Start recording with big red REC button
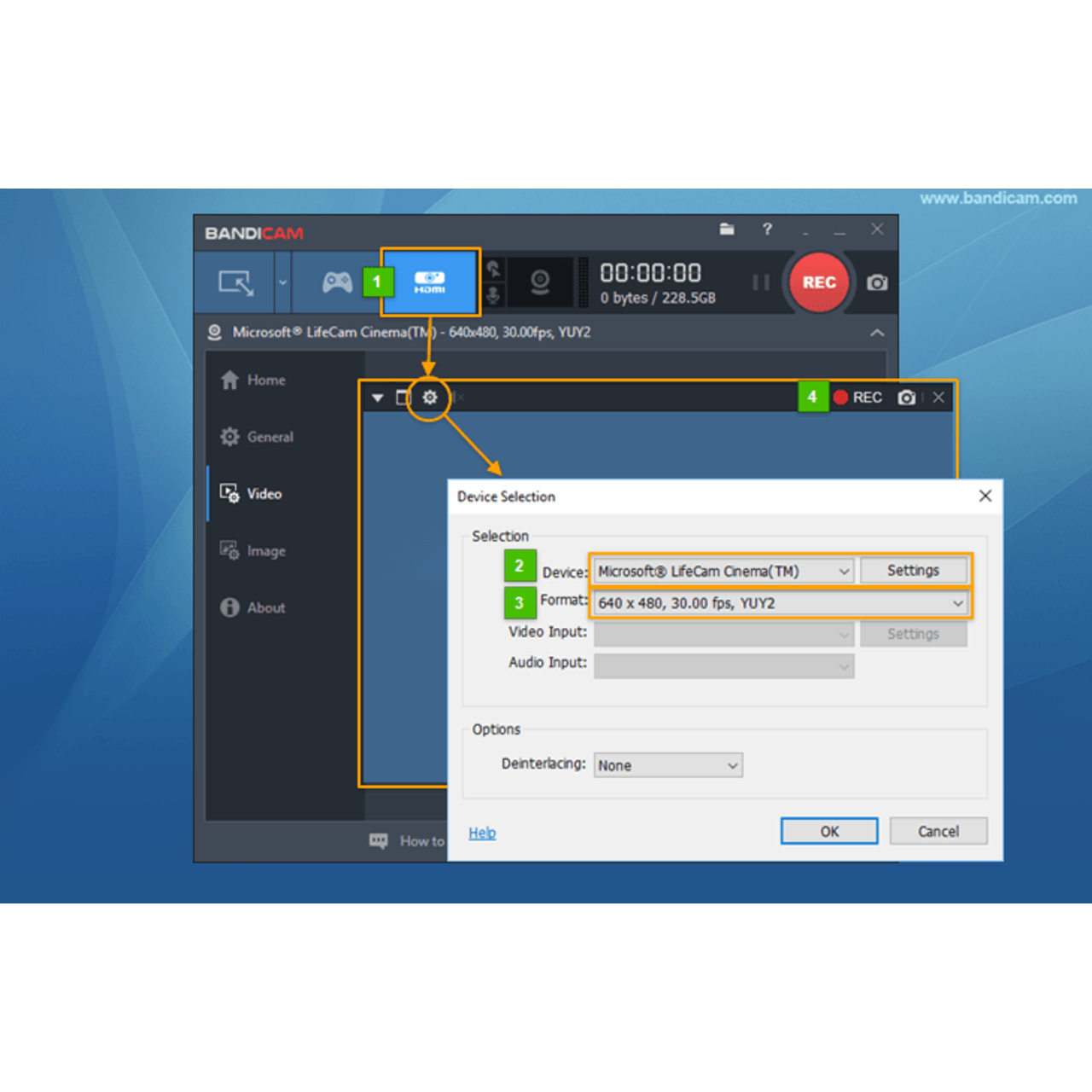The width and height of the screenshot is (1092, 1092). 819,282
